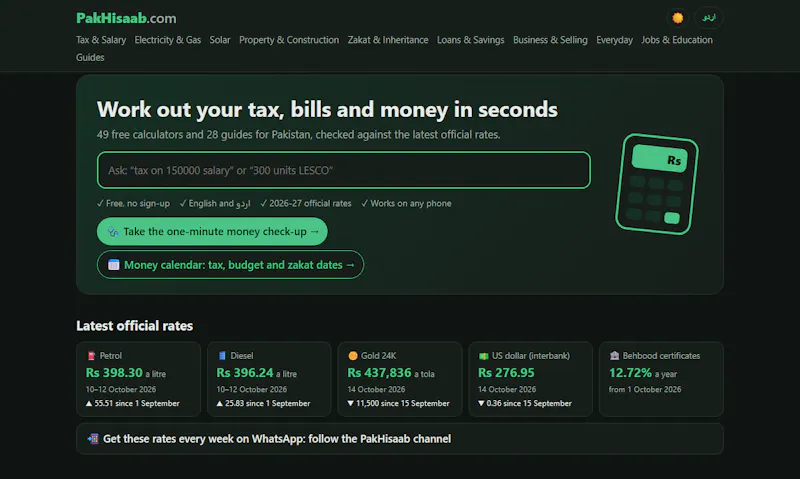Open Business & Selling menu
This screenshot has width=800, height=479.
pos(550,40)
